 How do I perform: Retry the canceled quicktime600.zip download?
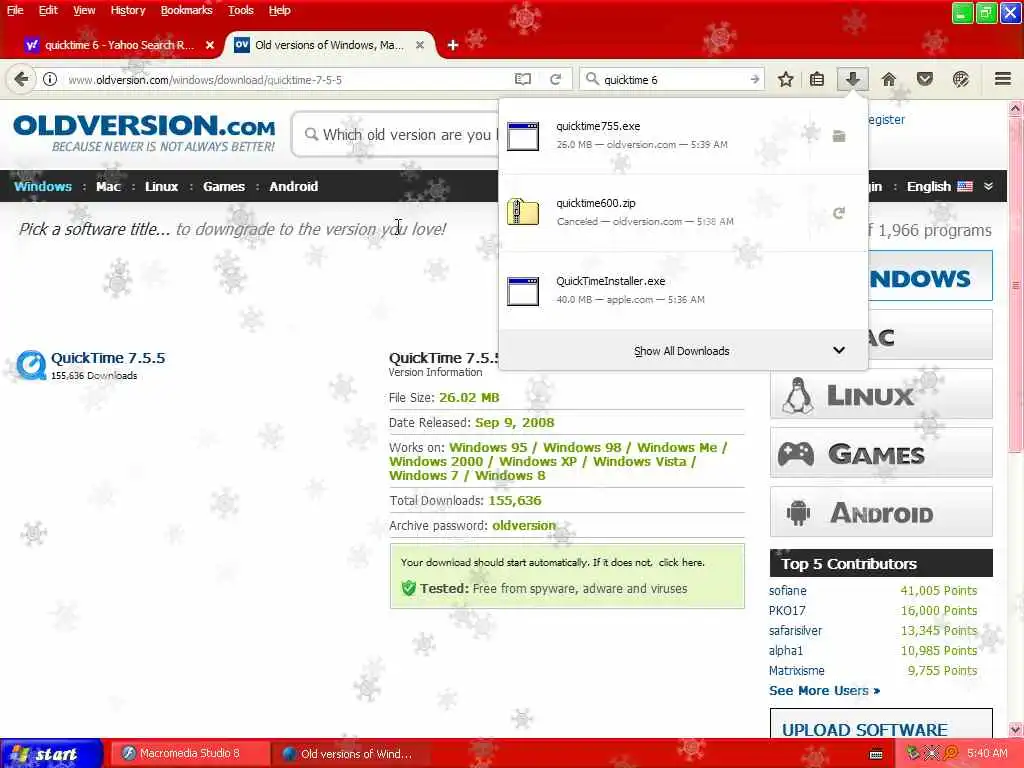tap(839, 213)
